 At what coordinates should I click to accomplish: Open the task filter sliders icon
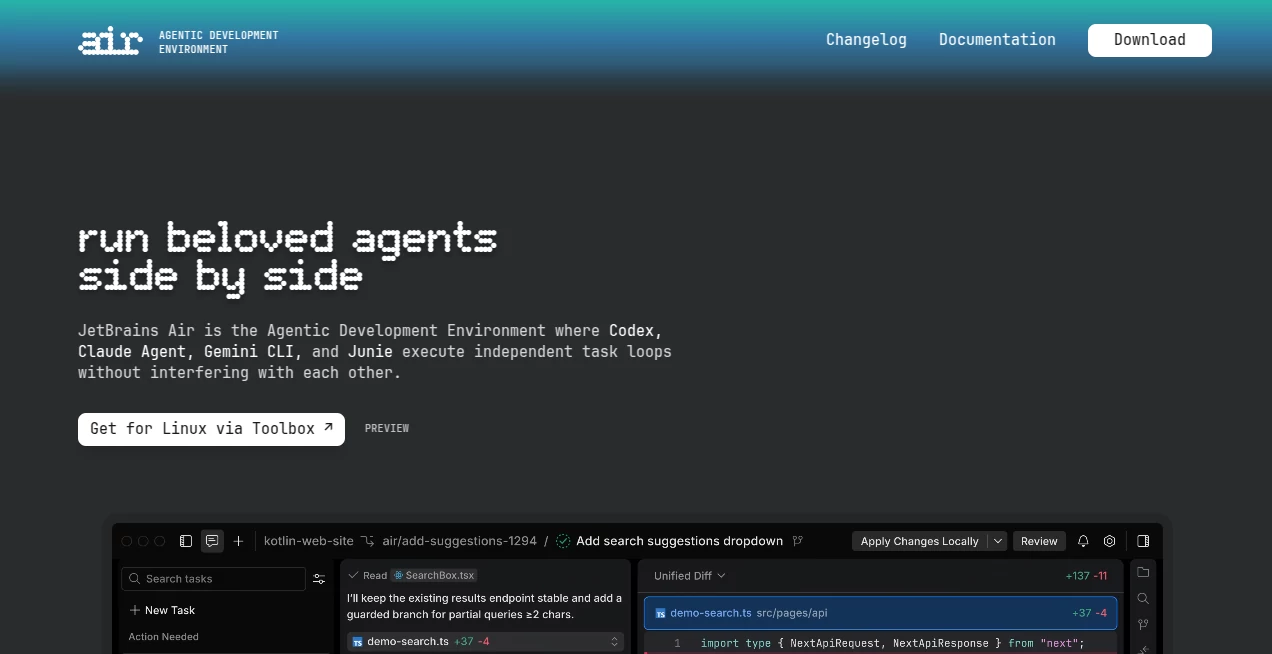click(x=319, y=579)
